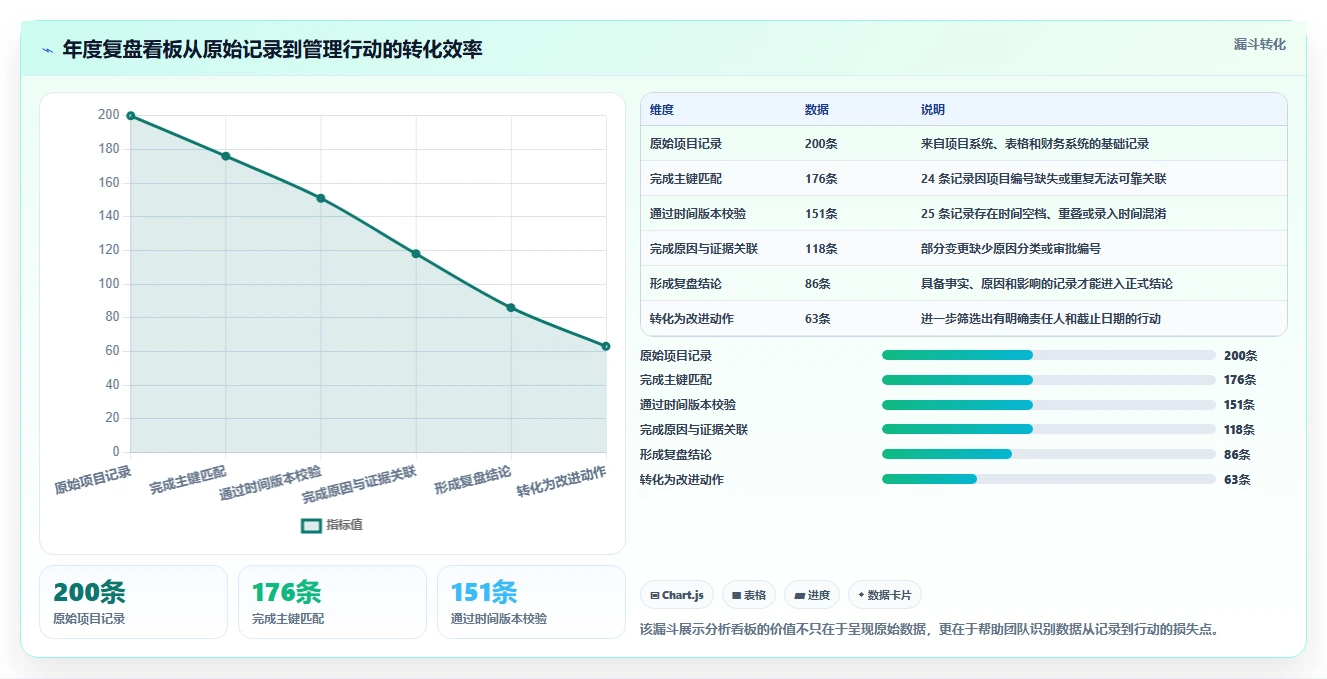Viewport: 1327px width, 679px height.
Task: Click the 通过时间版本校验 progress bar
Action: 1049,405
